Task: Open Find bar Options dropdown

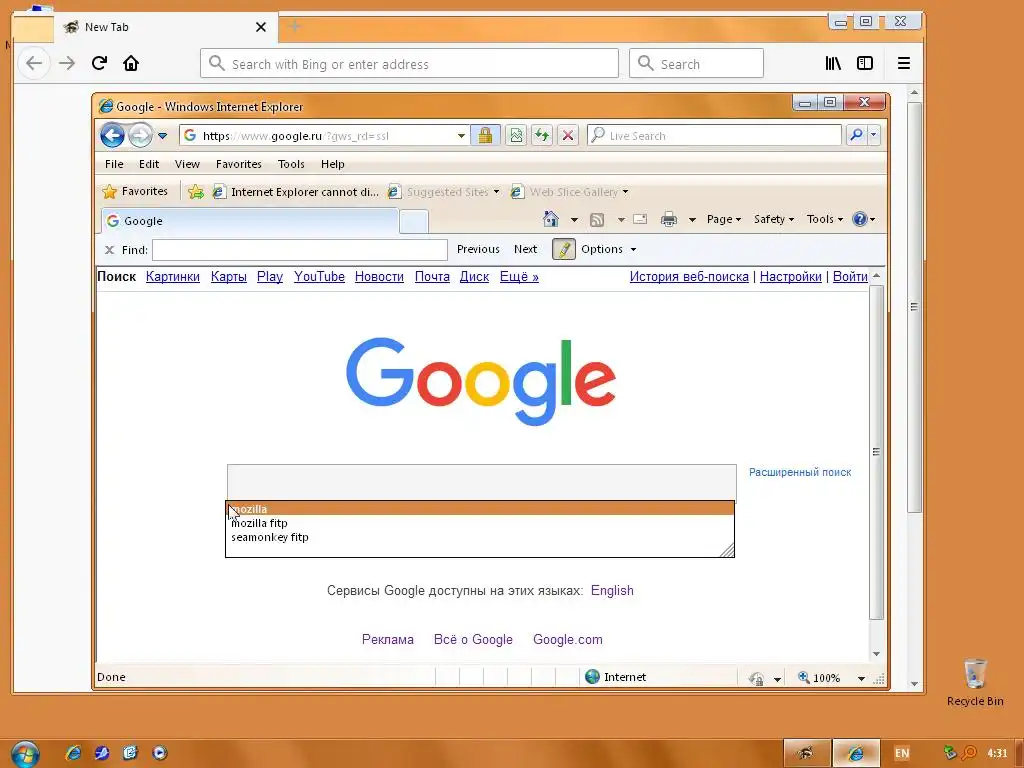Action: click(608, 249)
